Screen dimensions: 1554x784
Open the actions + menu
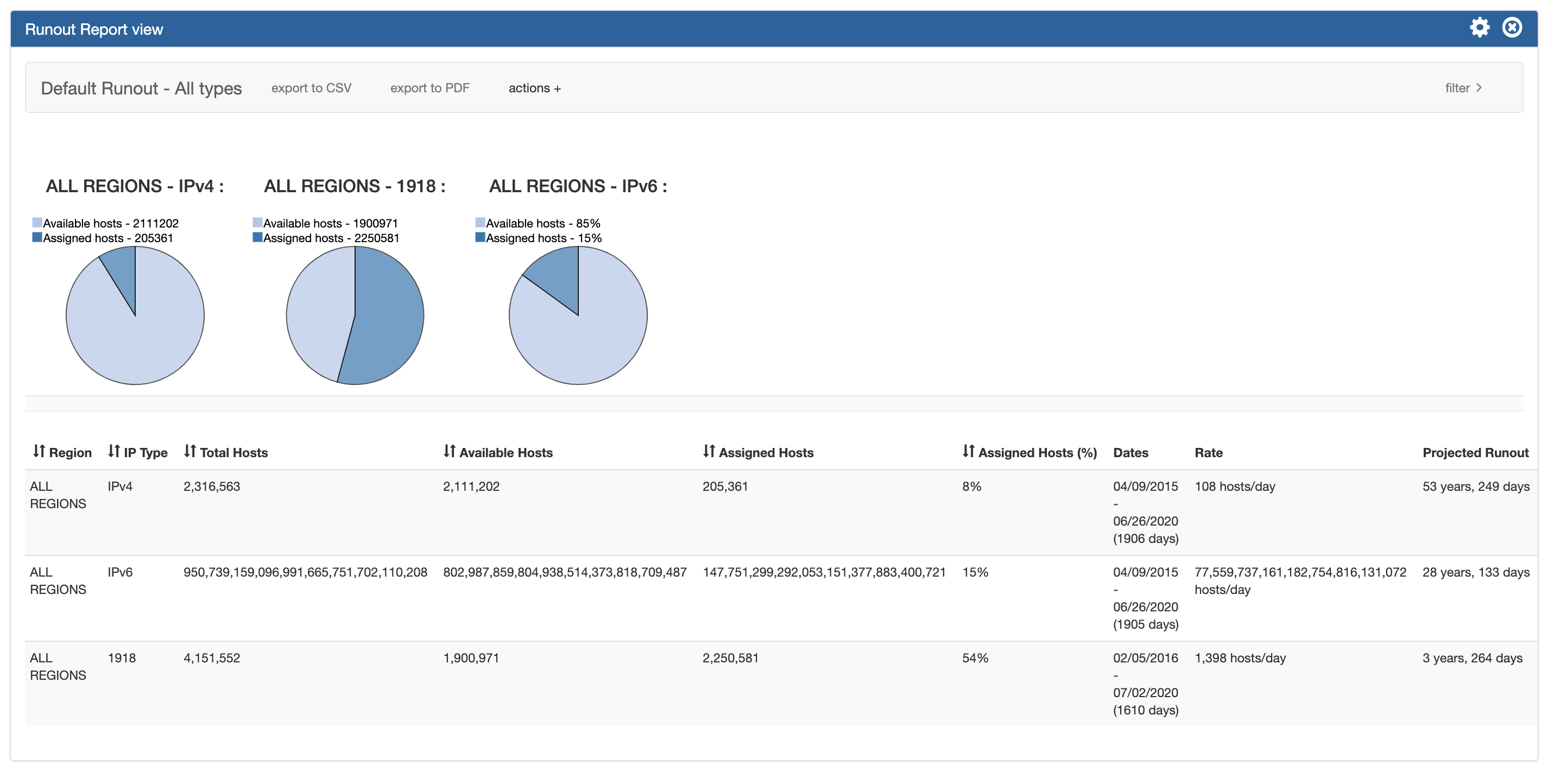[x=534, y=88]
